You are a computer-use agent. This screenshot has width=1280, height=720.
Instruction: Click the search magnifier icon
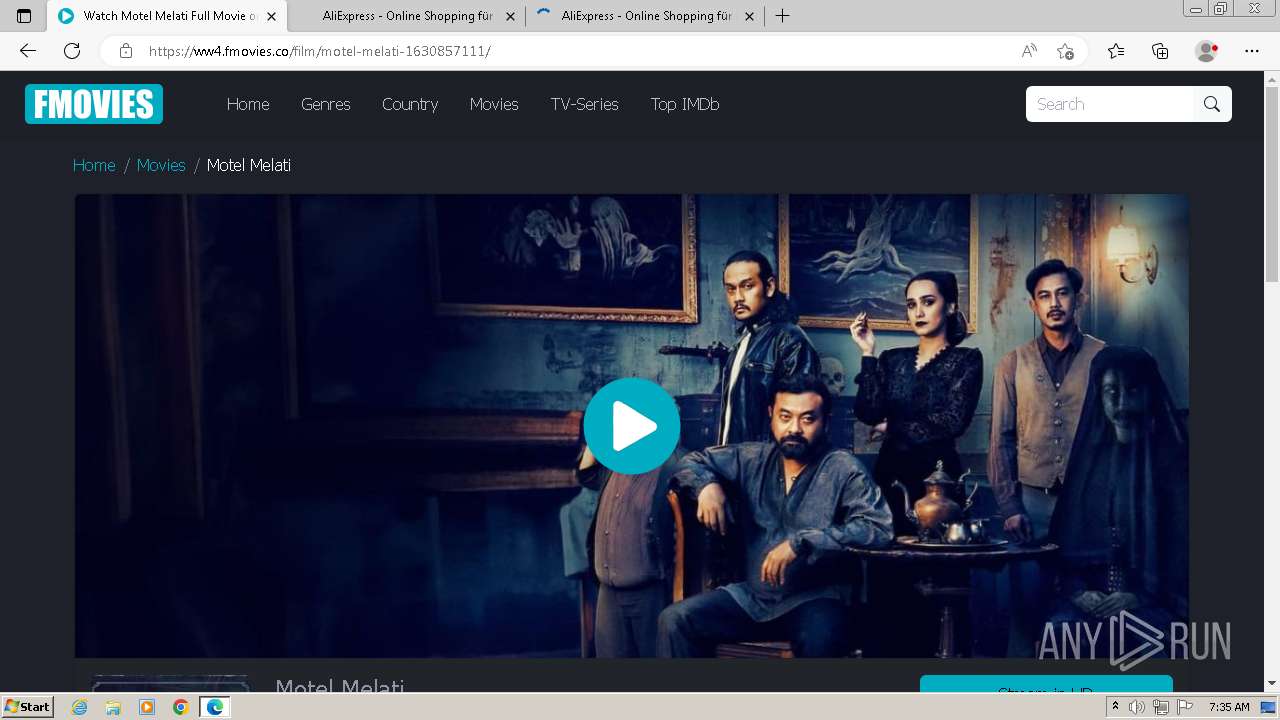coord(1212,104)
